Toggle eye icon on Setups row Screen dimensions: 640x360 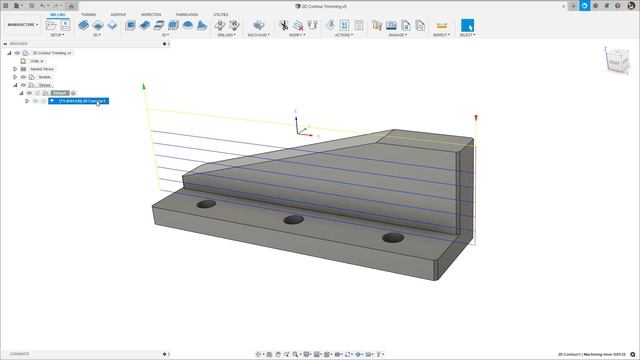click(x=23, y=85)
